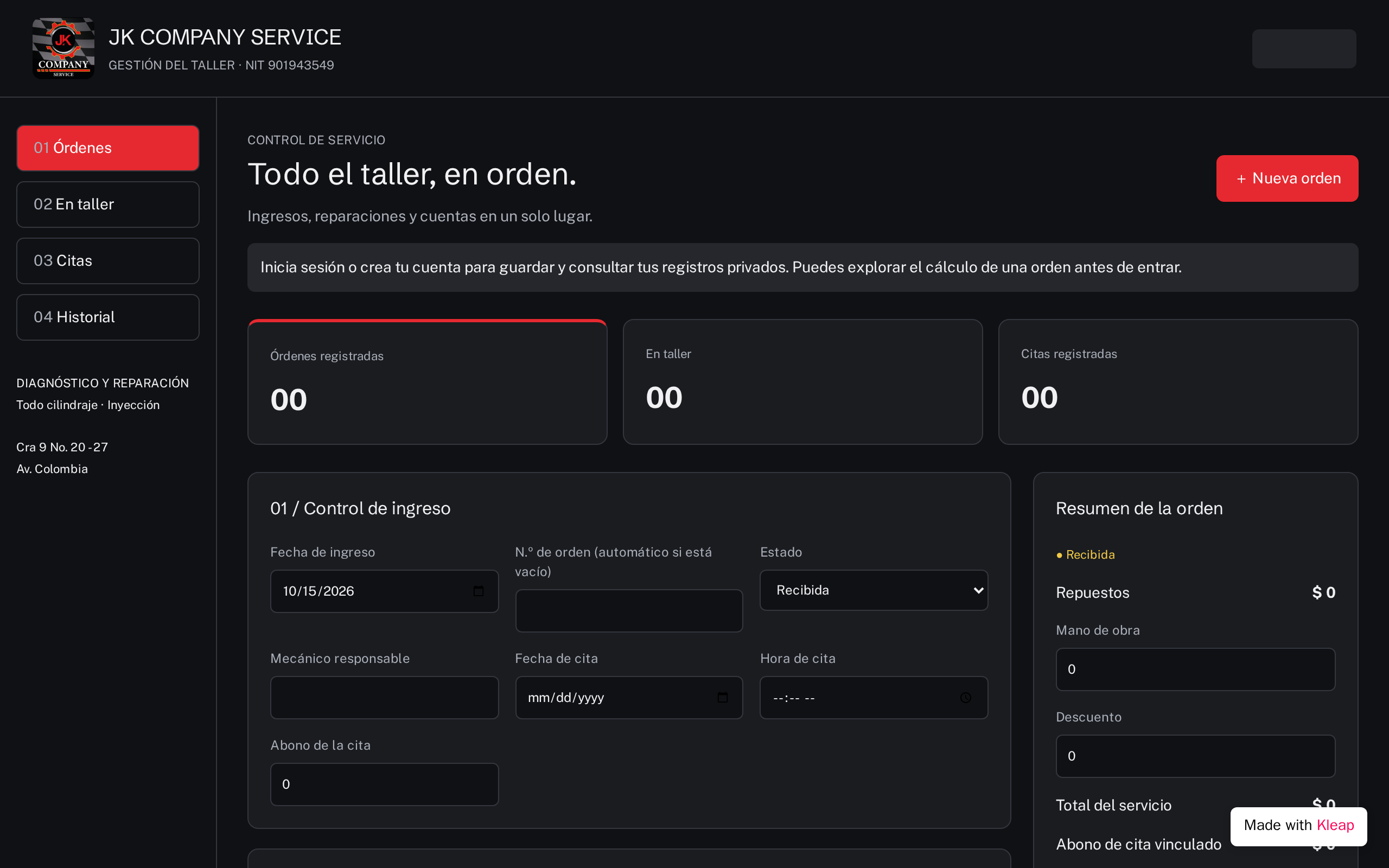Select the En taller stat card
Screen dimensions: 1389x868
coord(802,382)
